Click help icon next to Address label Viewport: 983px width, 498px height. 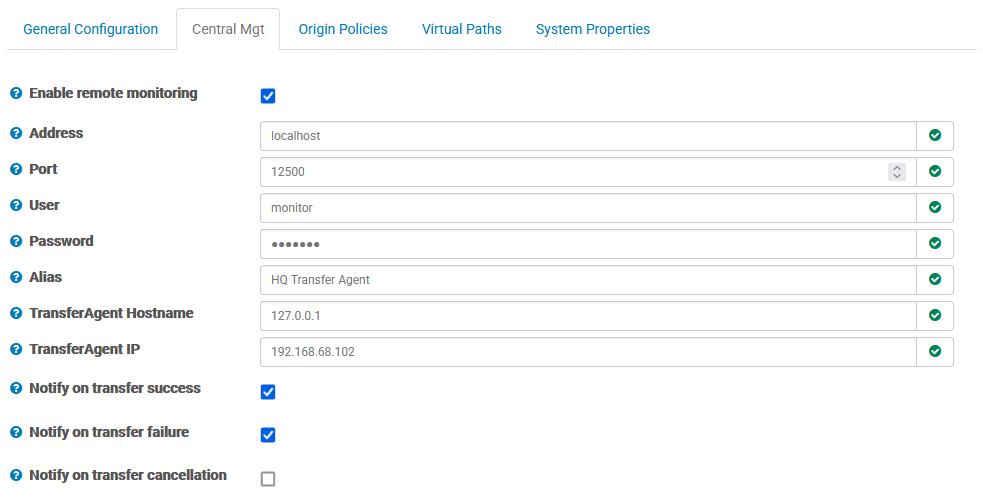(16, 134)
